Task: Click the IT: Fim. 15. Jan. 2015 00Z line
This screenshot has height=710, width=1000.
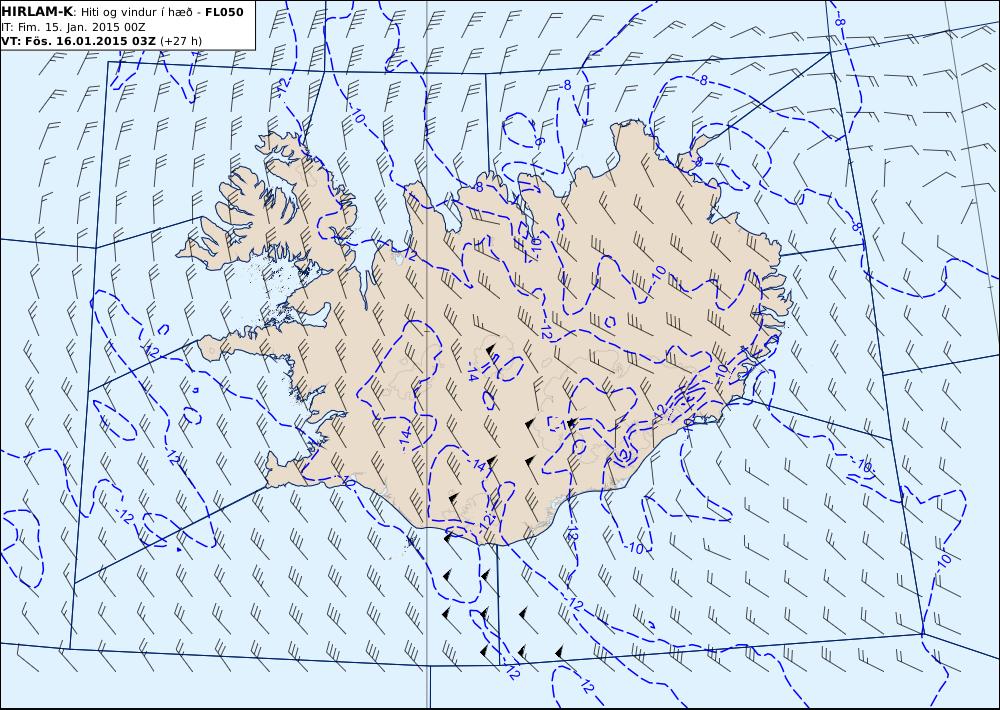Action: (73, 27)
